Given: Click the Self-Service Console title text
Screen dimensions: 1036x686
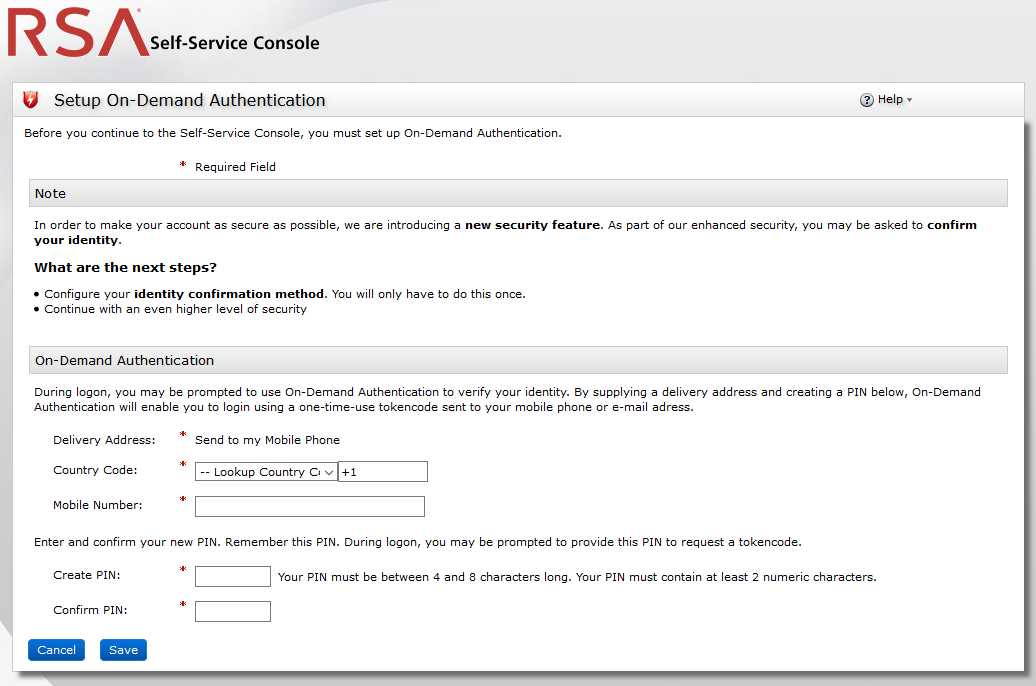Looking at the screenshot, I should click(x=235, y=43).
